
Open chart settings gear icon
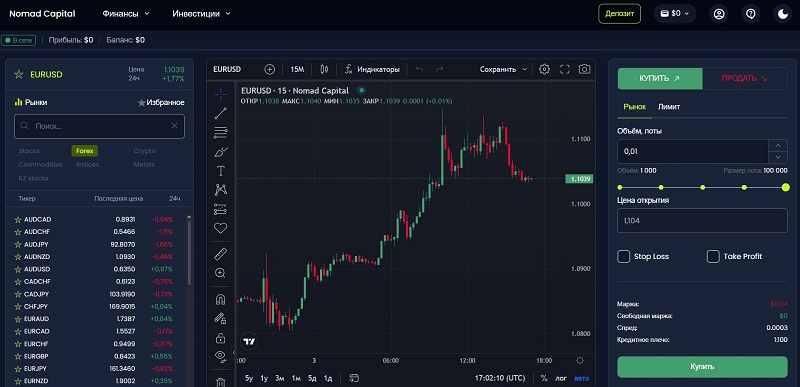(x=544, y=69)
